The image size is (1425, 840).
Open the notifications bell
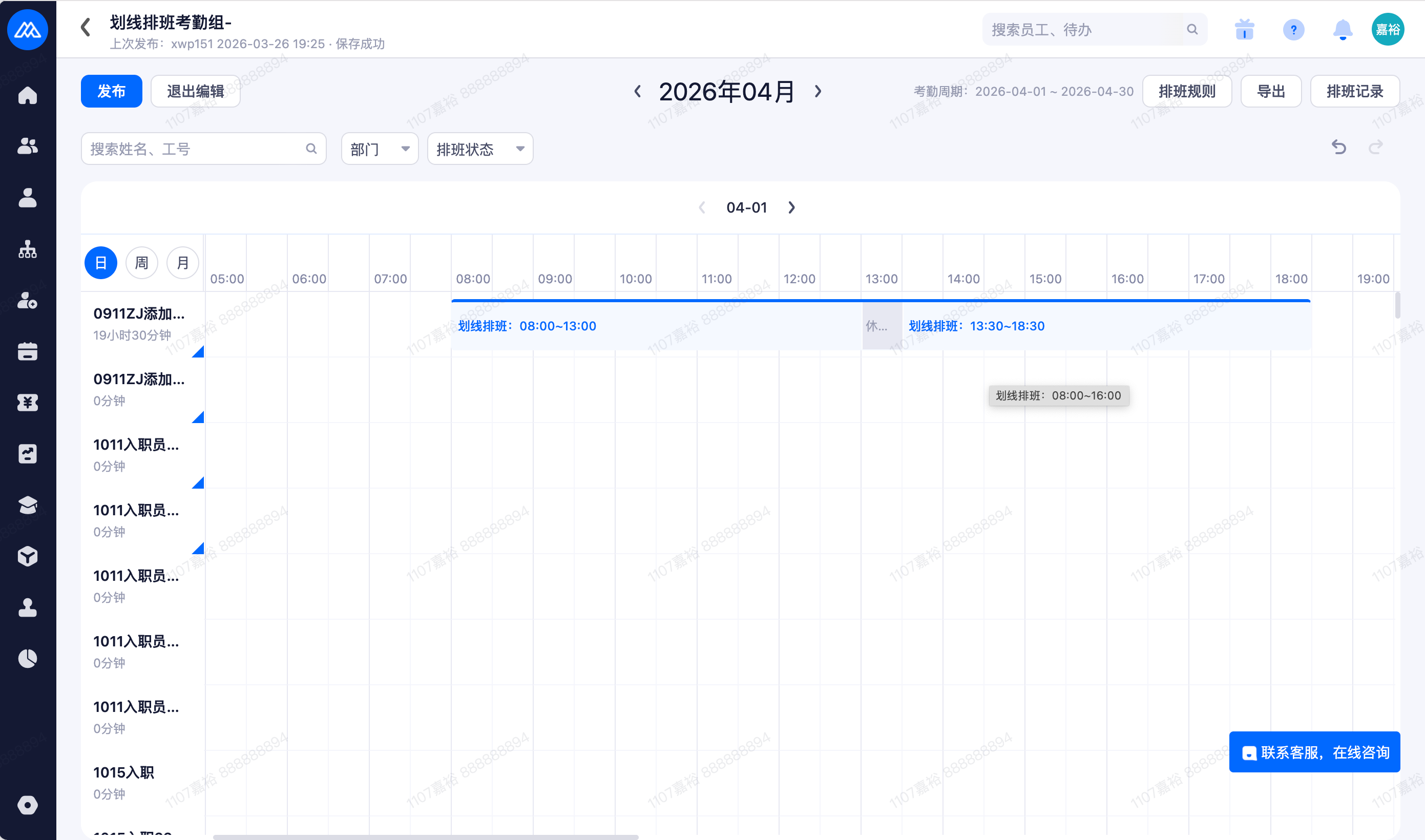pos(1343,29)
